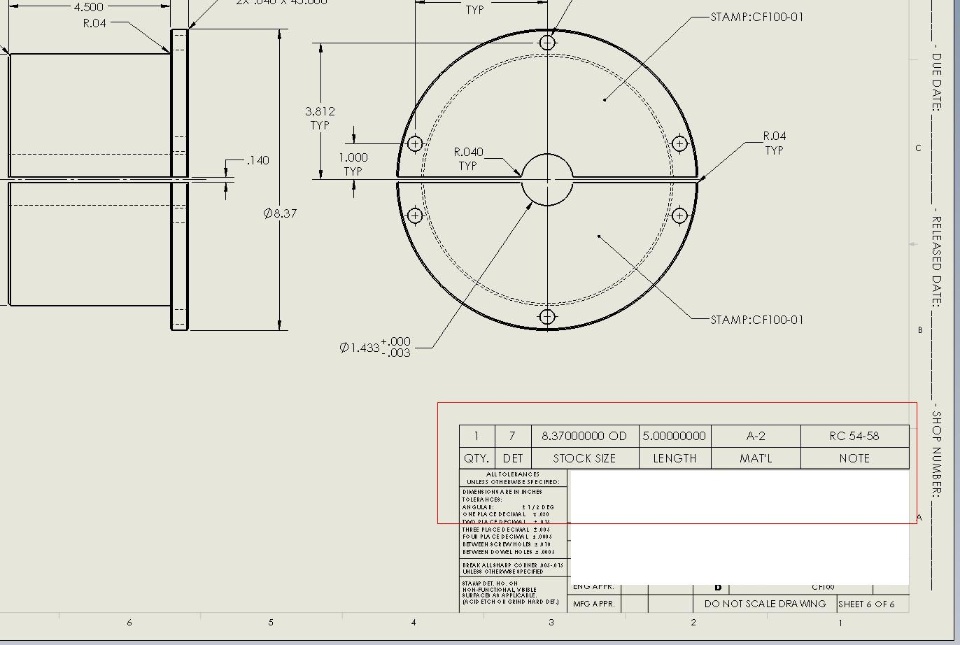Image resolution: width=960 pixels, height=645 pixels.
Task: Select DO NOT SCALE DRAWING text
Action: click(x=765, y=603)
